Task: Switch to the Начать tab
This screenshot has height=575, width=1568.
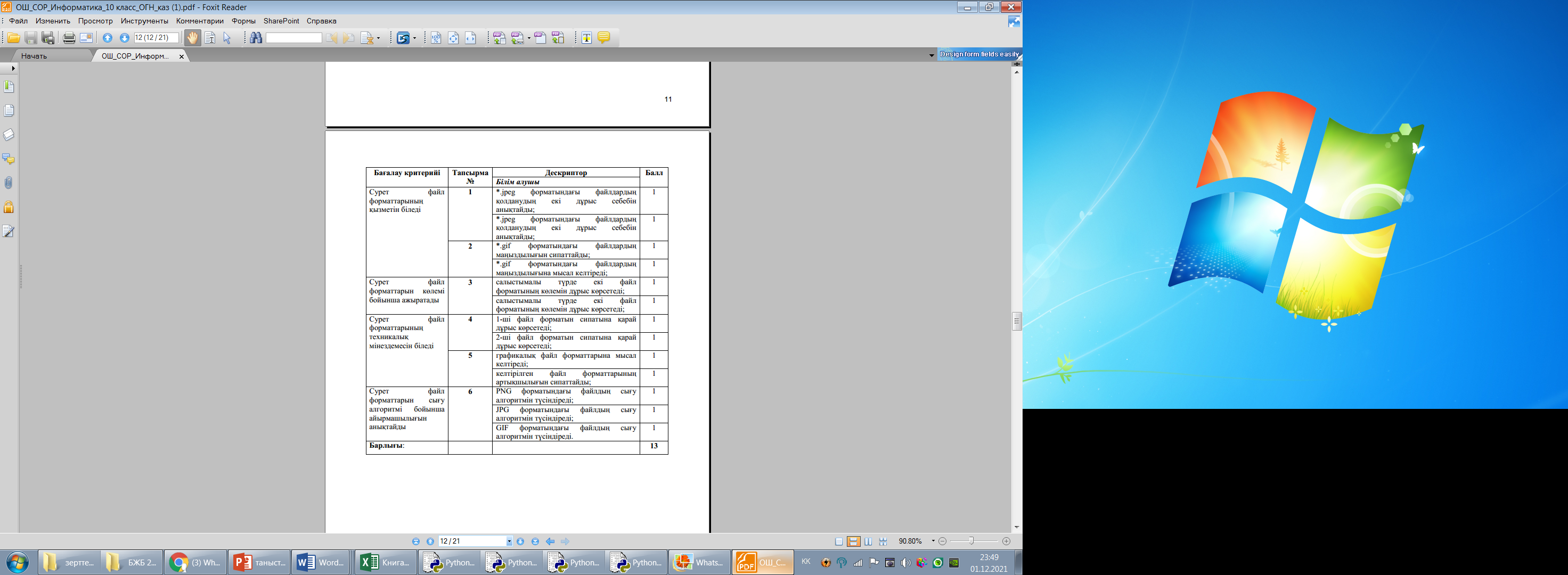Action: tap(34, 56)
